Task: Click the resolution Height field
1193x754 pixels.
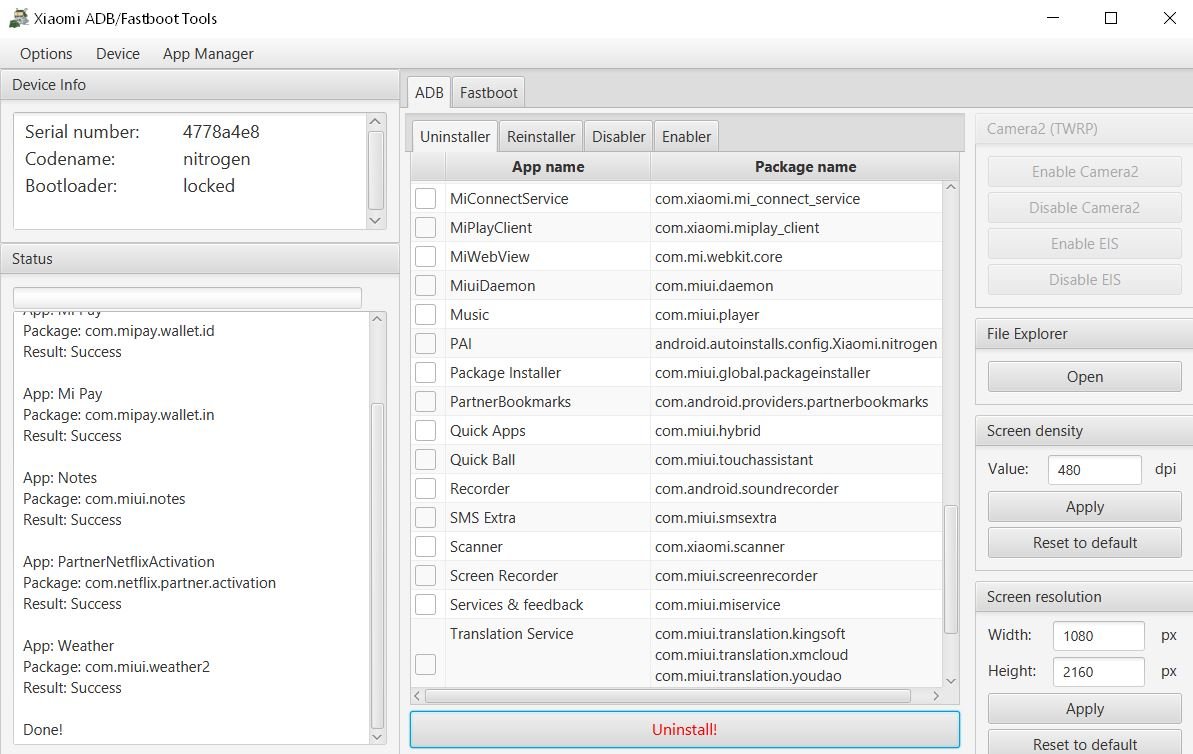Action: pos(1098,672)
